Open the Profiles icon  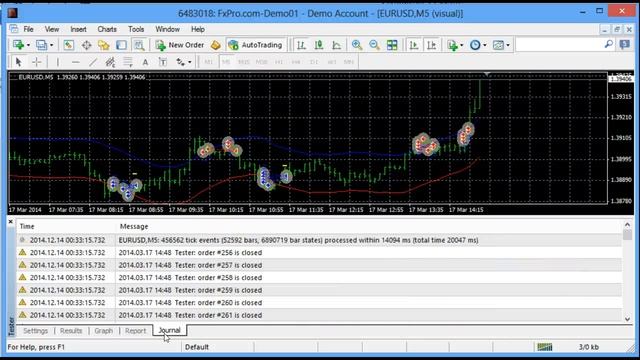click(41, 45)
